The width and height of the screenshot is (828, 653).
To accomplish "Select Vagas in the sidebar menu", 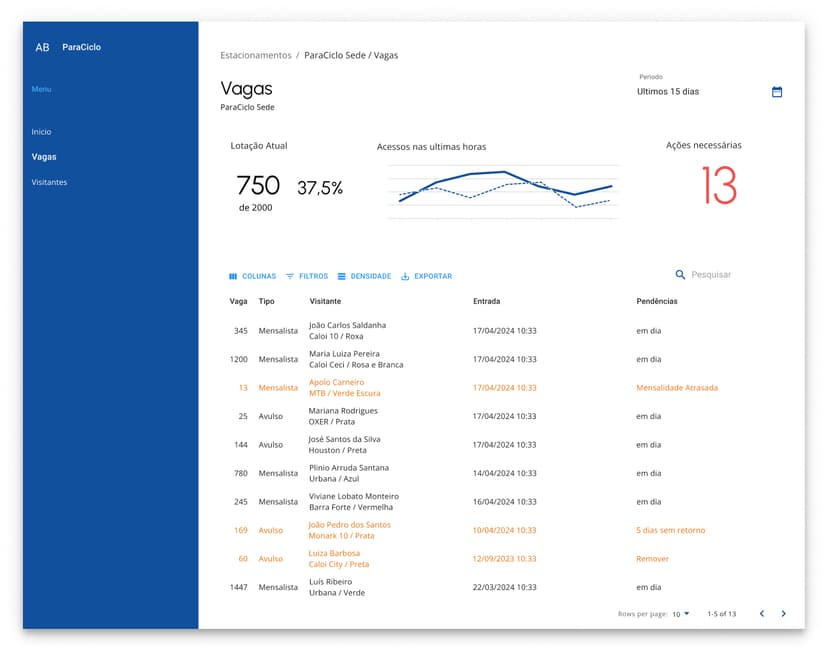I will click(44, 157).
